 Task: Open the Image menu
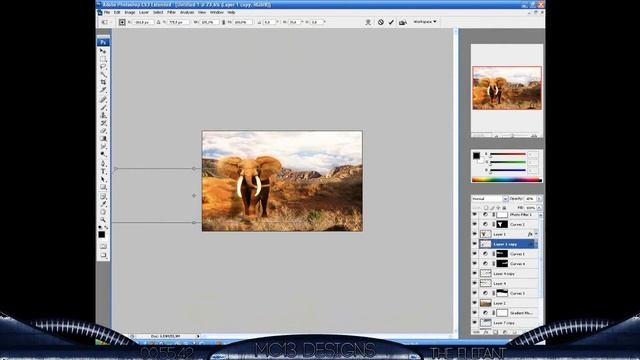(x=130, y=13)
